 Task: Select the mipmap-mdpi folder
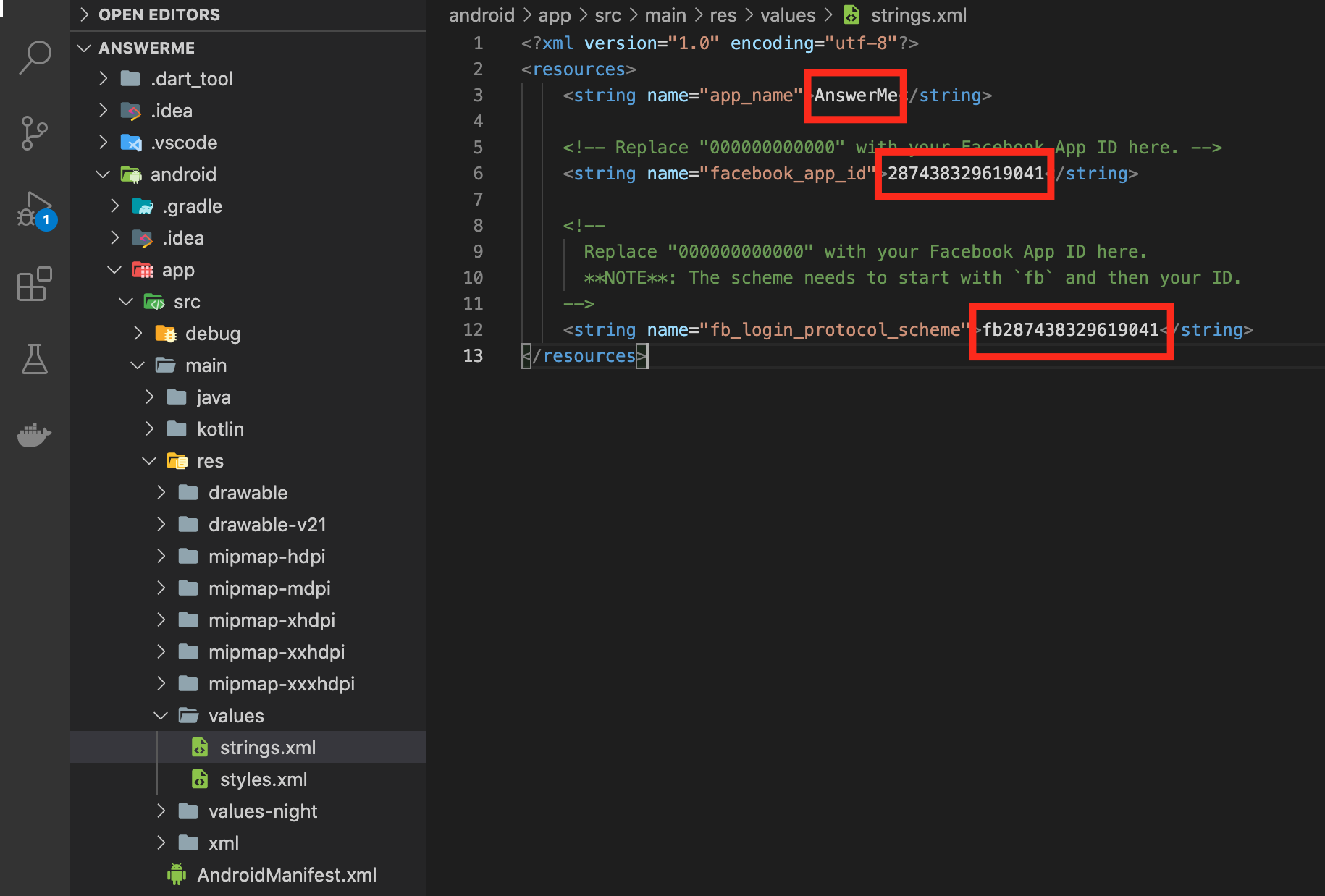point(248,588)
